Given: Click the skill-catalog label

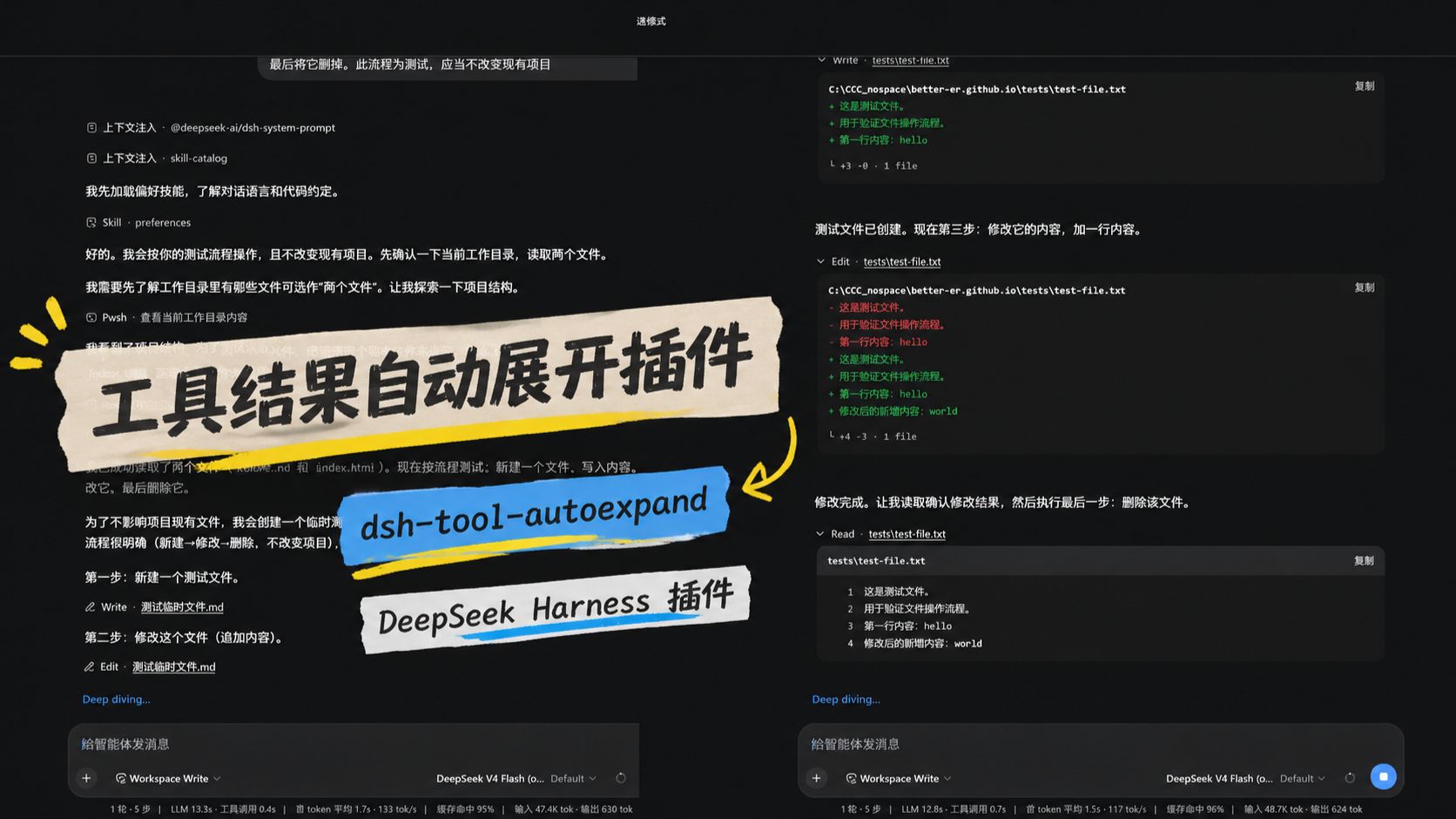Looking at the screenshot, I should click(x=199, y=158).
